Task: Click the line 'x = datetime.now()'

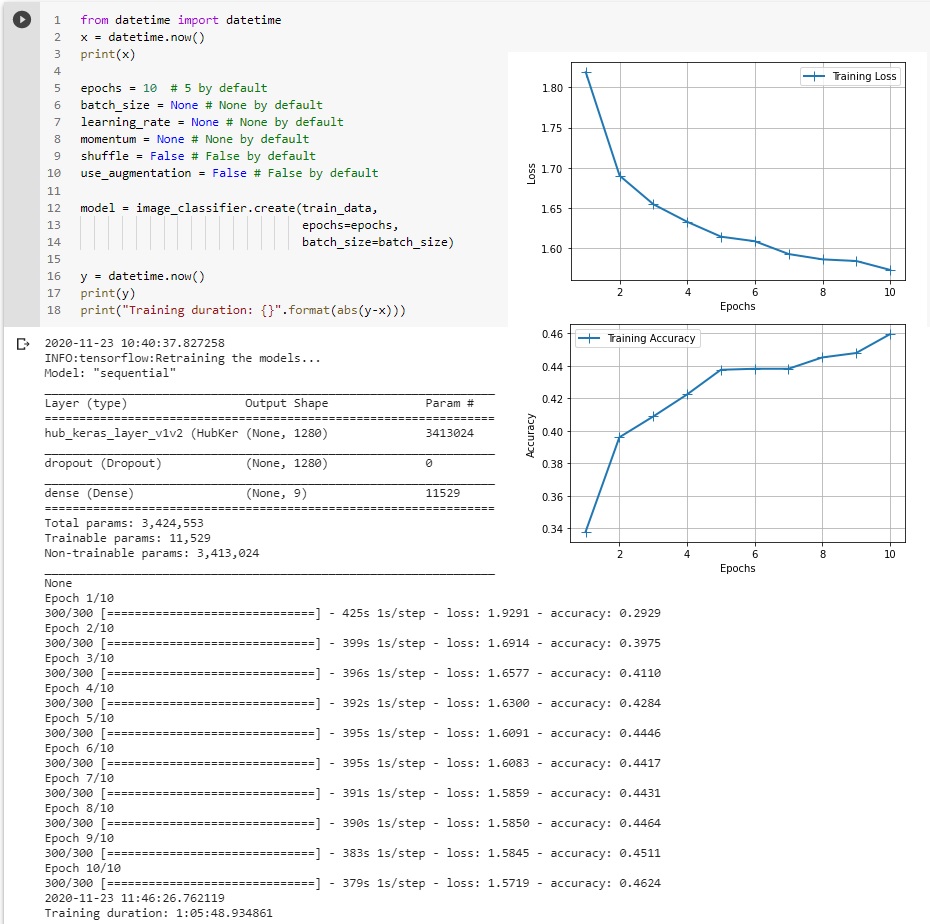Action: click(x=142, y=37)
